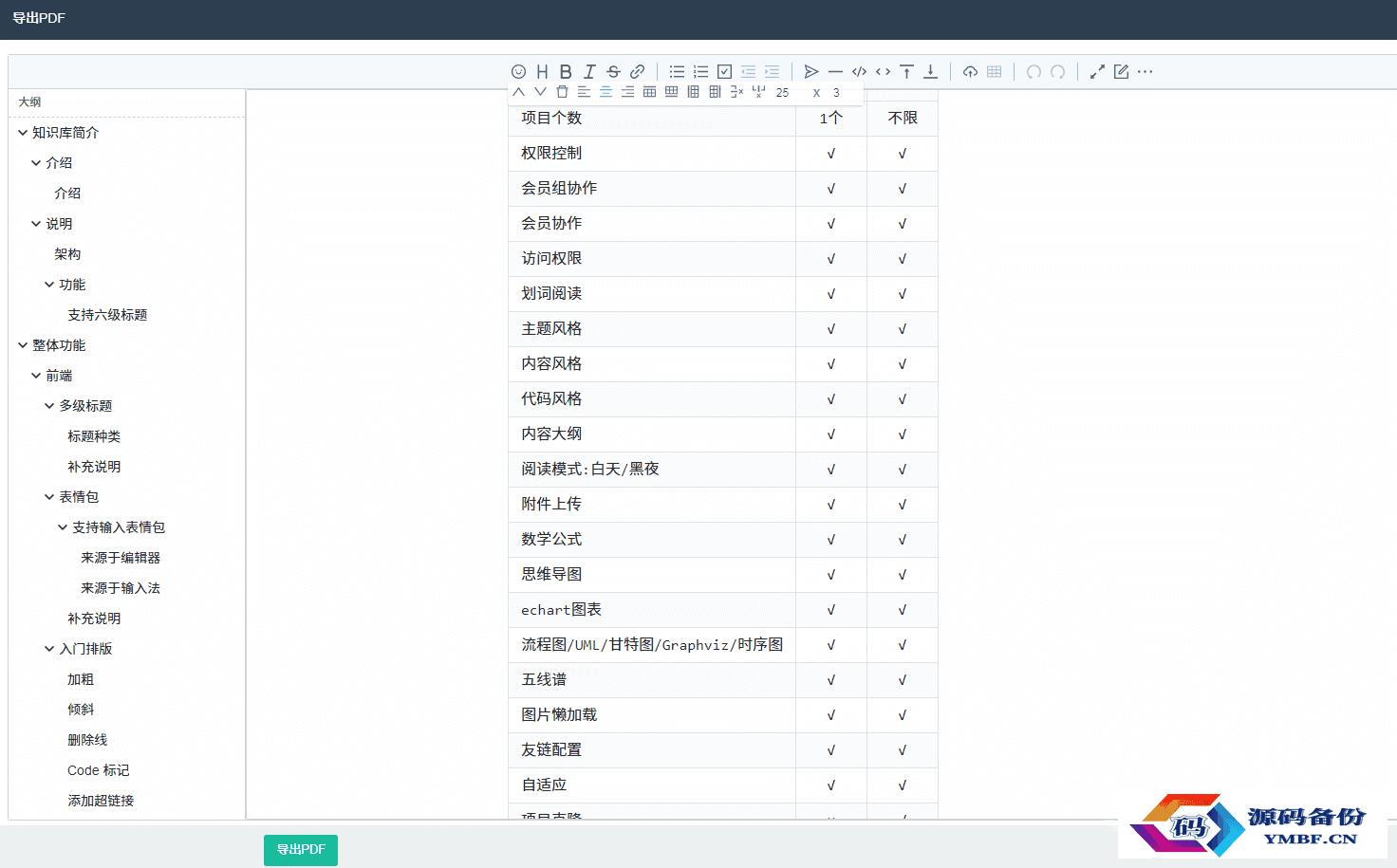Screen dimensions: 1397x868
Task: Move the table down with the down chevron
Action: 540,92
